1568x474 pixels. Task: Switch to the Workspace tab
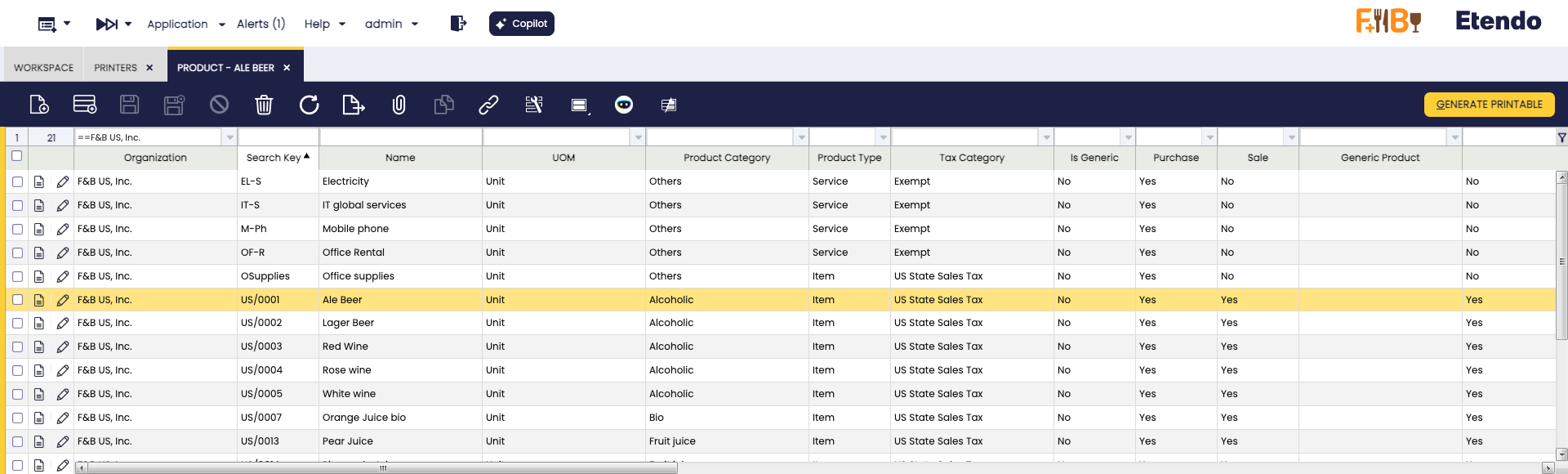pos(43,68)
